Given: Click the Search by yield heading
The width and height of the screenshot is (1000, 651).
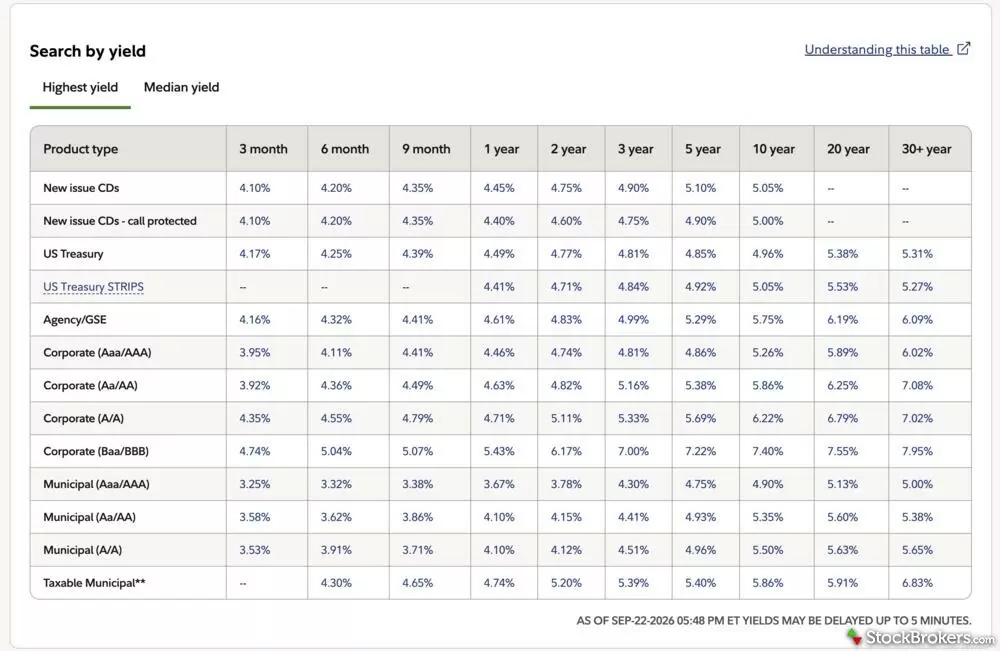Looking at the screenshot, I should 87,51.
